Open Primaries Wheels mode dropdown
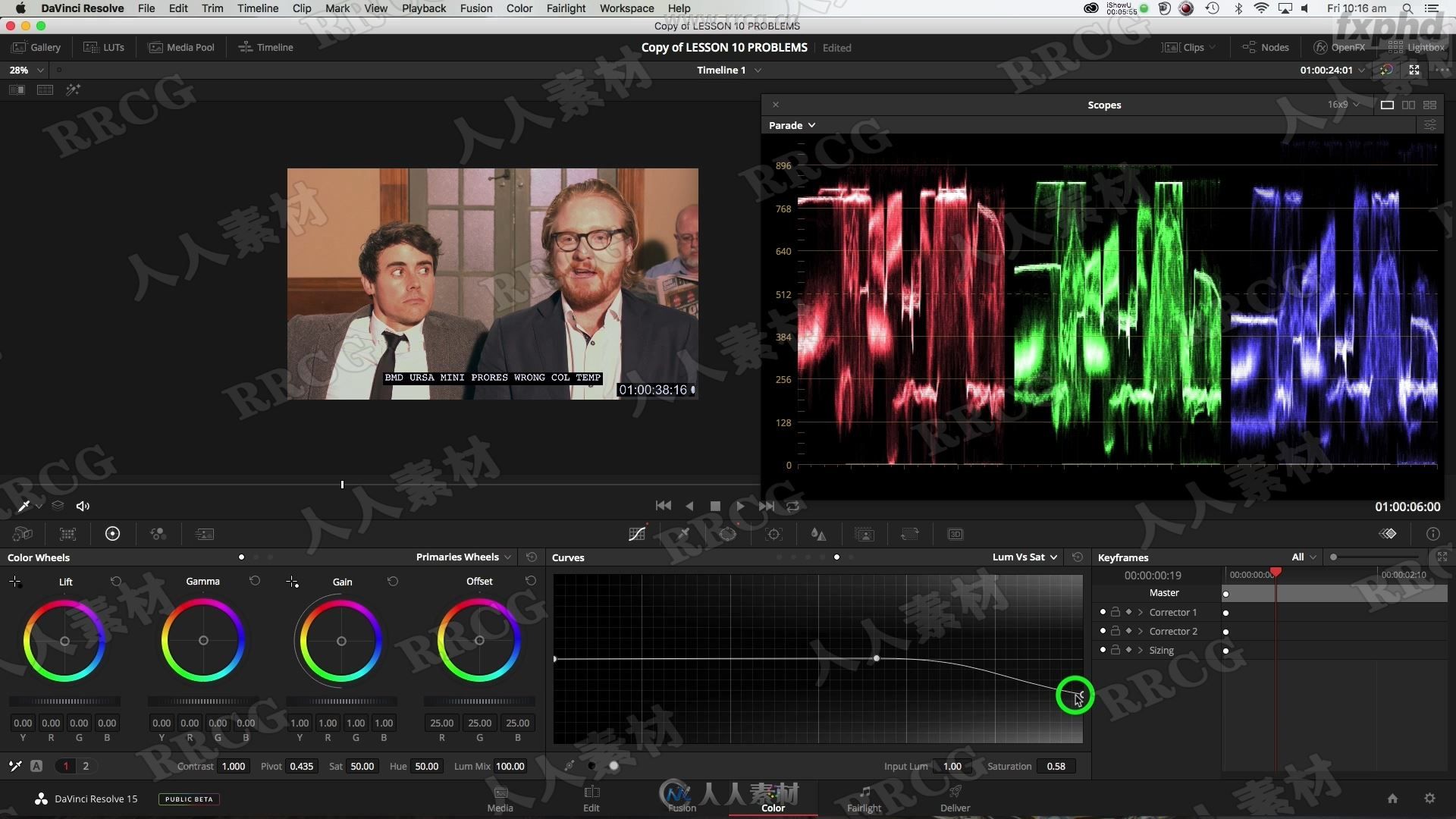The image size is (1456, 819). coord(463,557)
